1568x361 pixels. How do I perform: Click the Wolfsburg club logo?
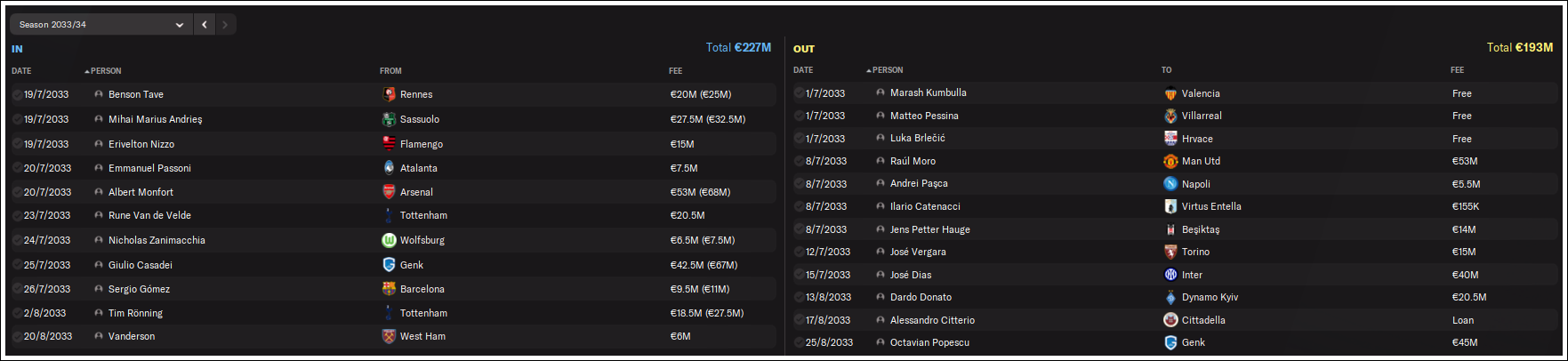click(x=389, y=240)
